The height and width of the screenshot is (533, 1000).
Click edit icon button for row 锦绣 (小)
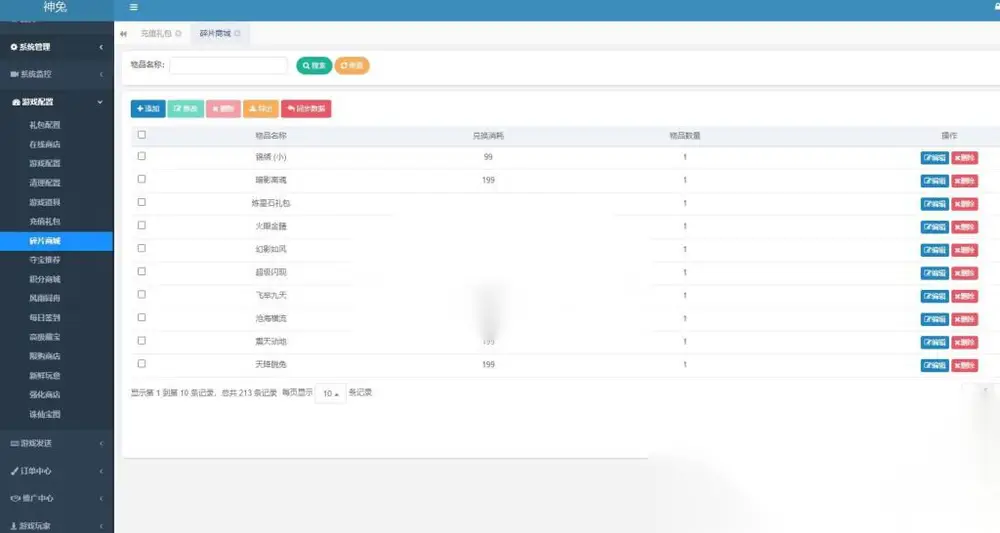[934, 158]
